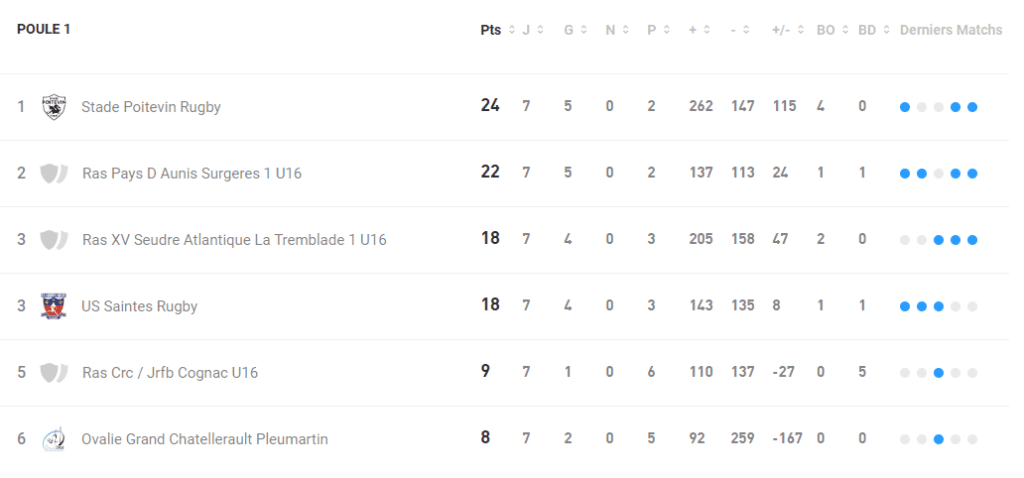Click the Ras XV Seudre Atlantique placeholder shield
Screen dimensions: 1024x478
(x=54, y=240)
